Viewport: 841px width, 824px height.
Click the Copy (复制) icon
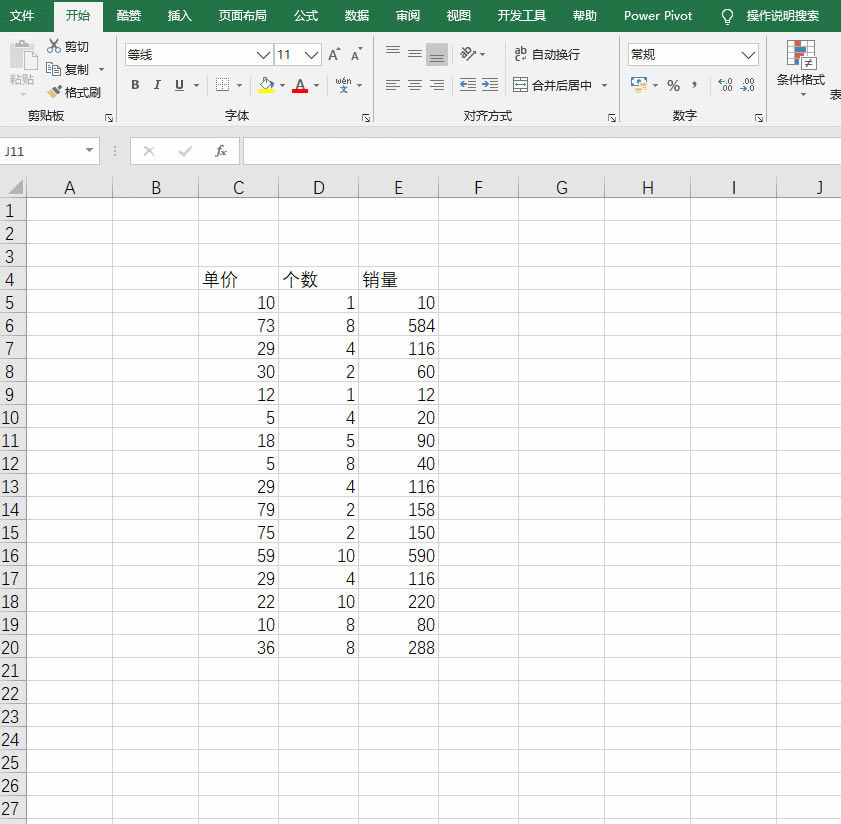(x=53, y=69)
